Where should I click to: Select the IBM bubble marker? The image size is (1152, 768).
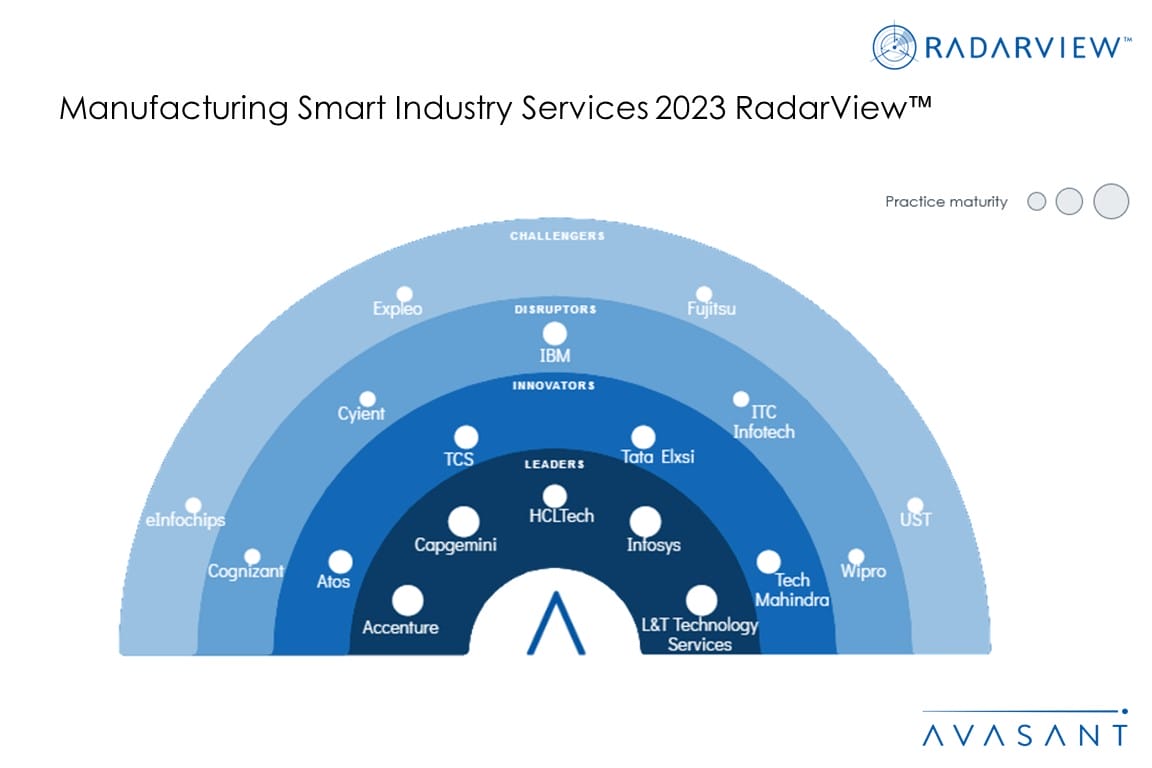pyautogui.click(x=554, y=334)
